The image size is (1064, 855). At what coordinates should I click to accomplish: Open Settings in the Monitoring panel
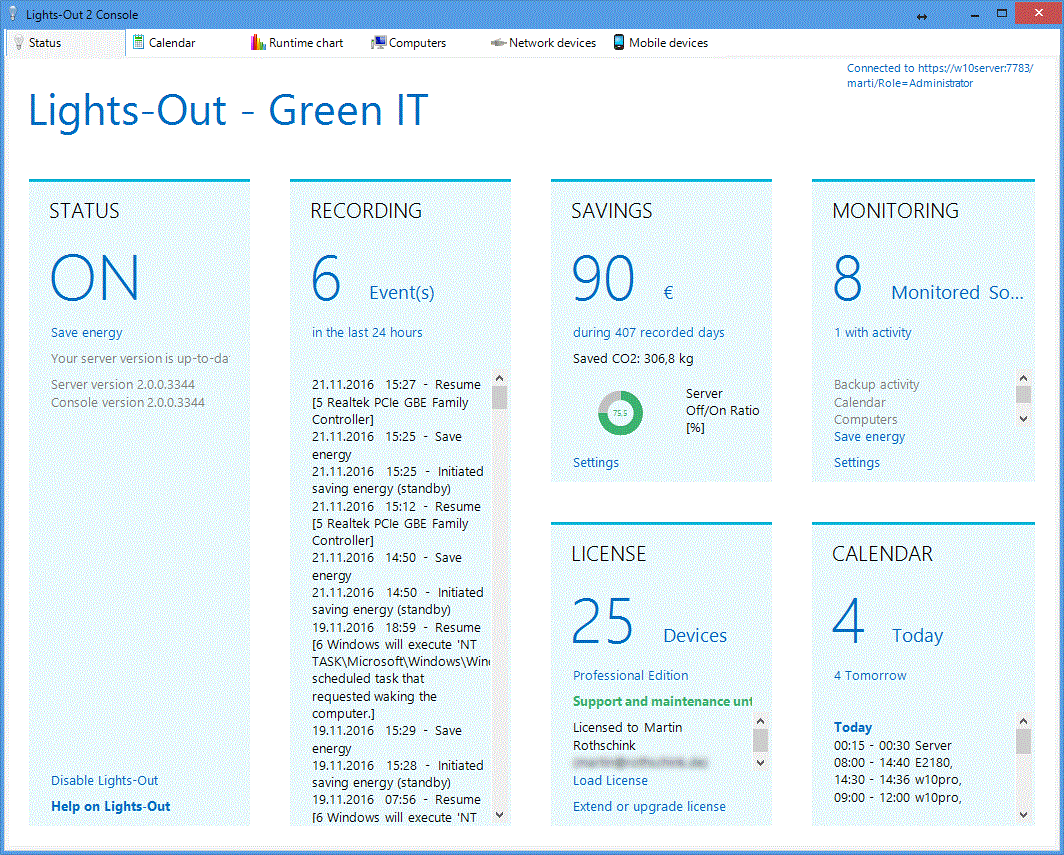(857, 462)
